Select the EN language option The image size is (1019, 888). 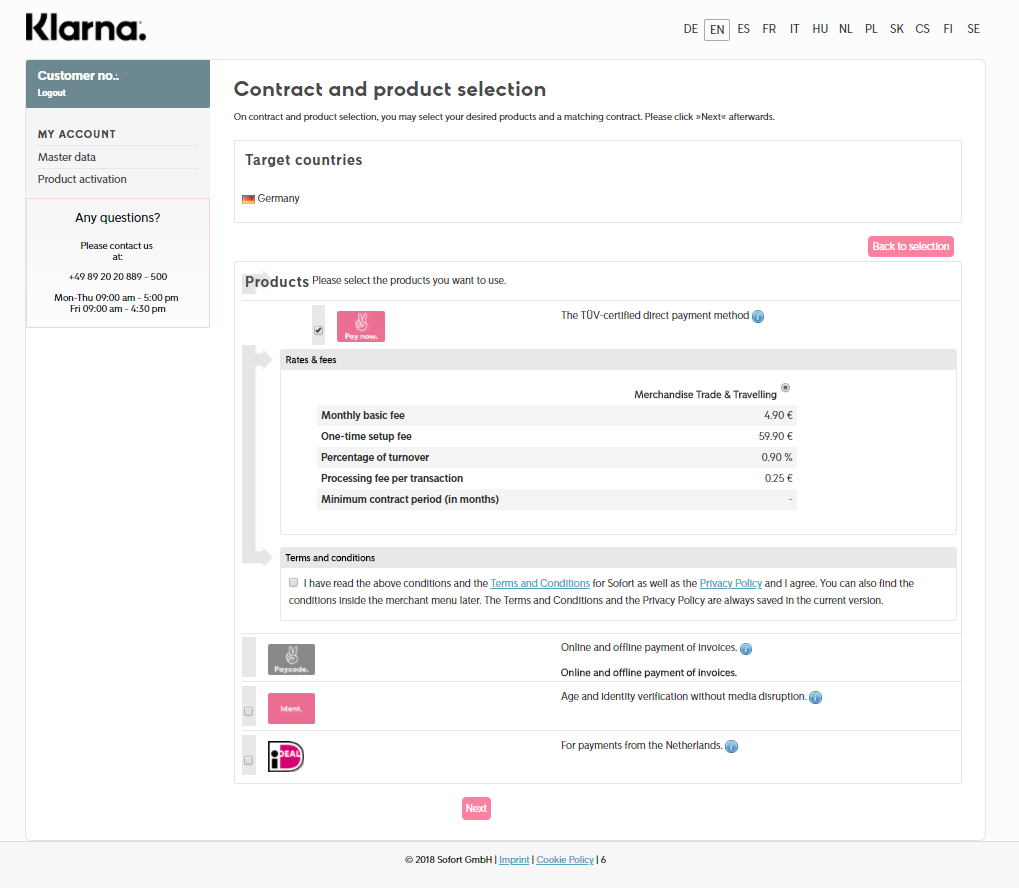[x=717, y=29]
